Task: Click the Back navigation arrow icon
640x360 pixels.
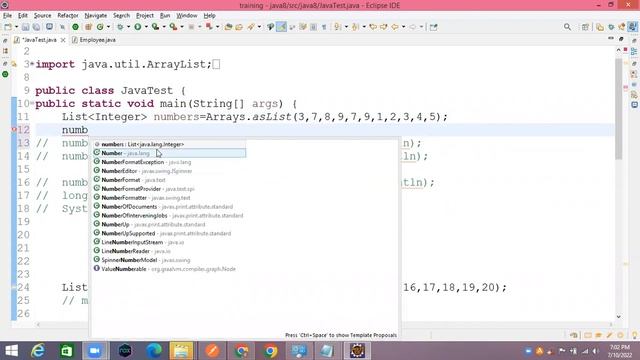Action: (x=395, y=27)
